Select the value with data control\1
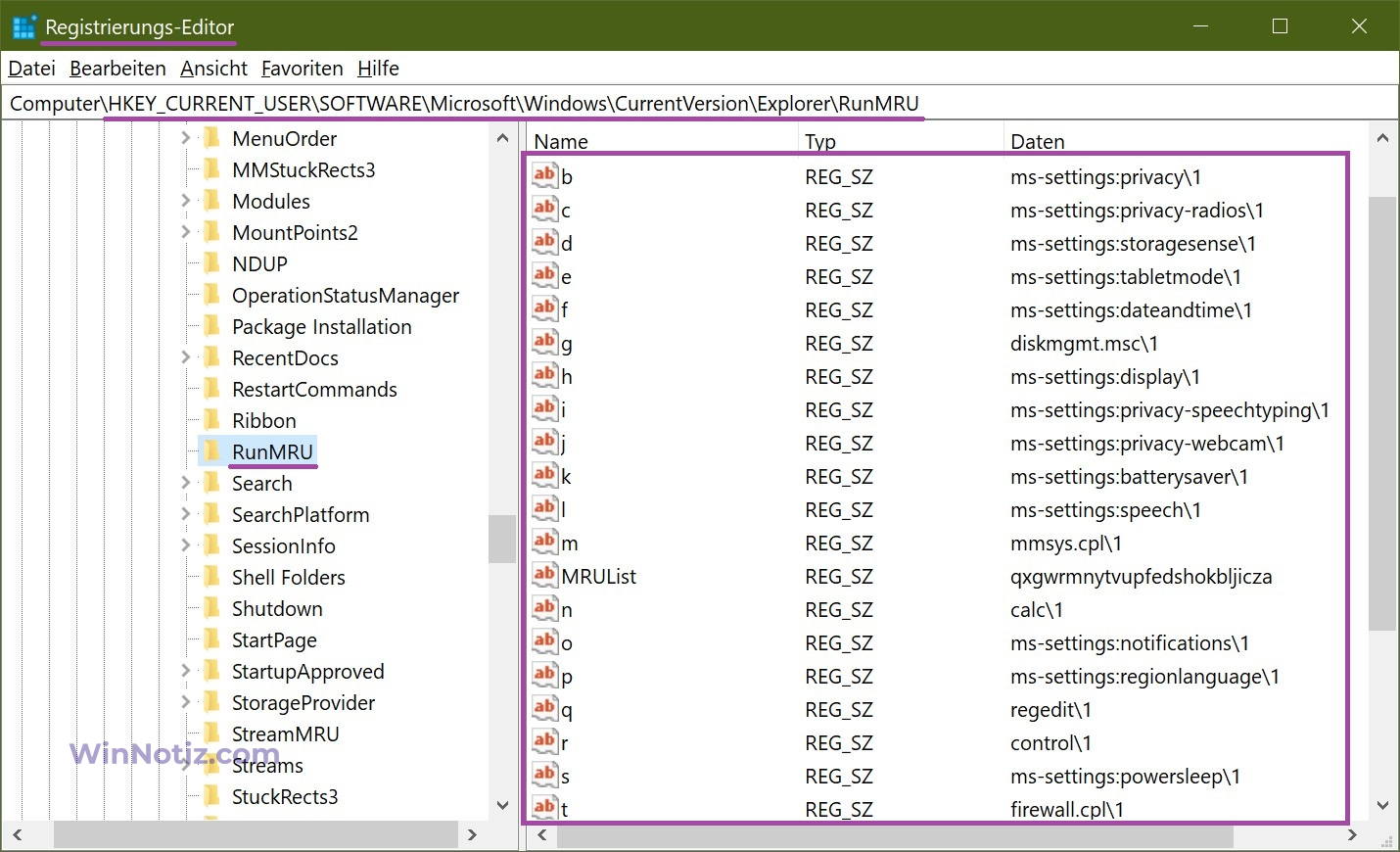The height and width of the screenshot is (852, 1400). click(x=1050, y=743)
